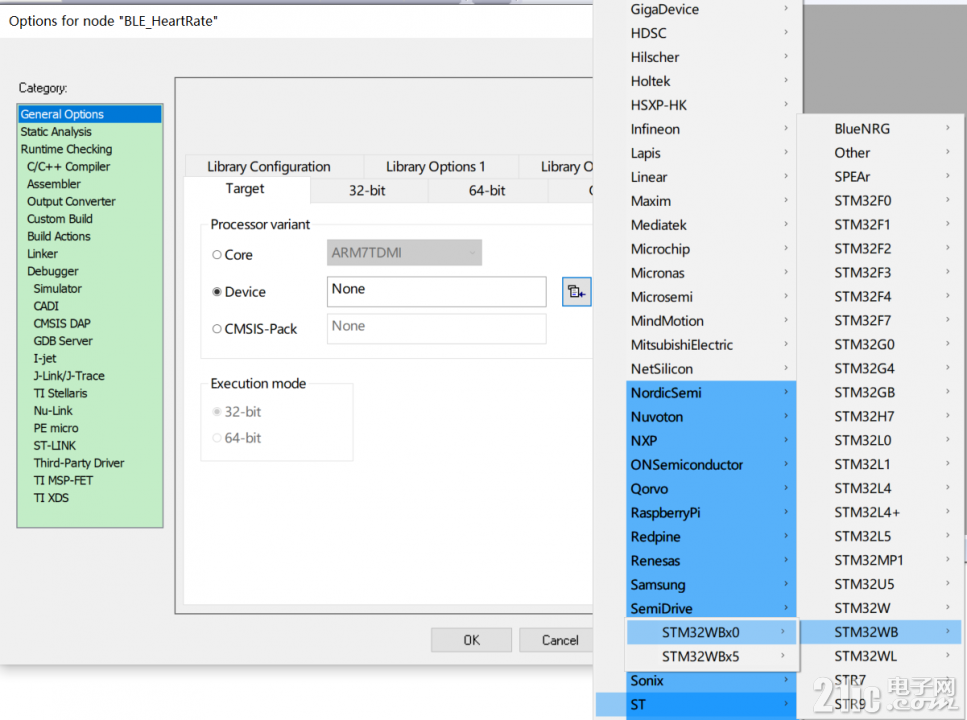Select the Core radio button

click(x=216, y=255)
